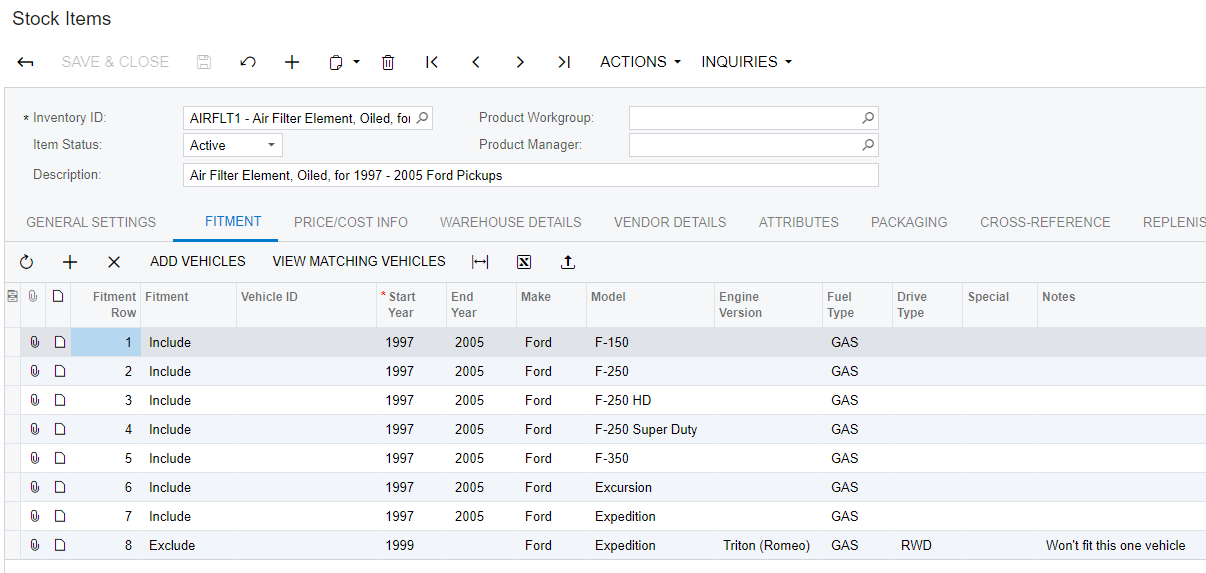Switch to the Attributes tab

[799, 222]
